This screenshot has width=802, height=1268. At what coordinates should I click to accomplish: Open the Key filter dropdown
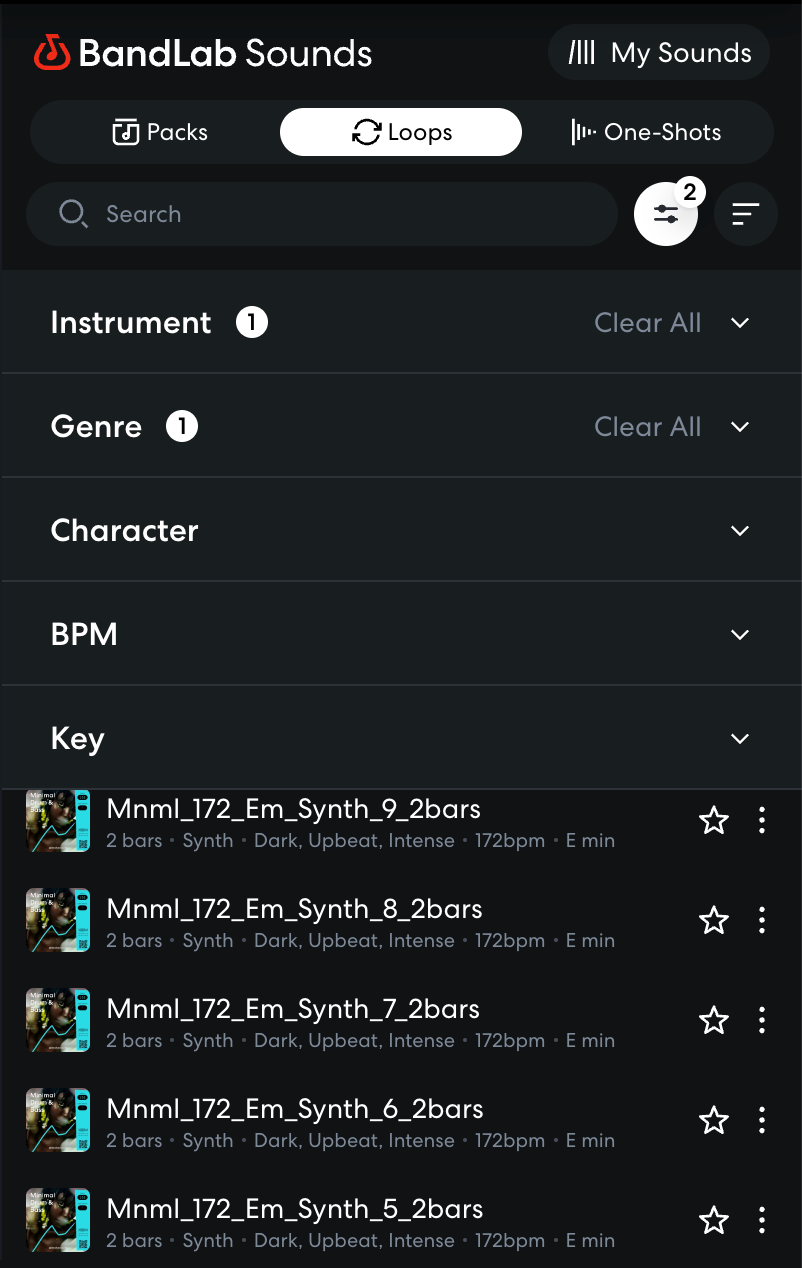click(x=740, y=738)
